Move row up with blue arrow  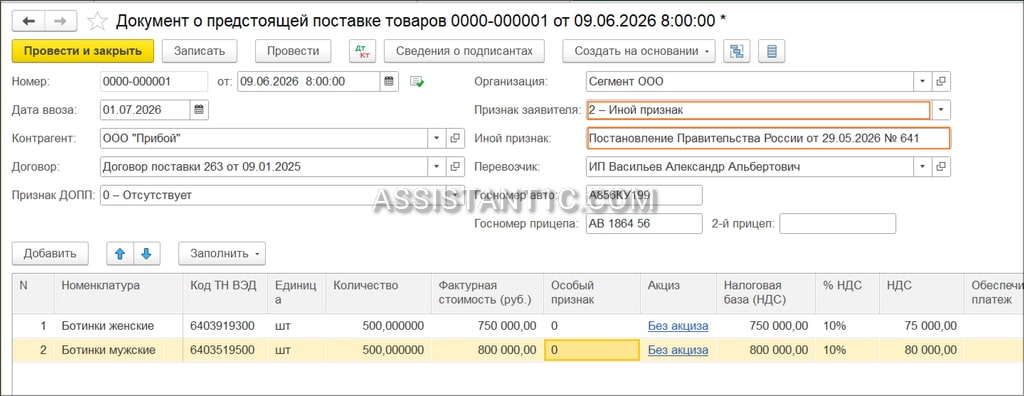pyautogui.click(x=120, y=254)
